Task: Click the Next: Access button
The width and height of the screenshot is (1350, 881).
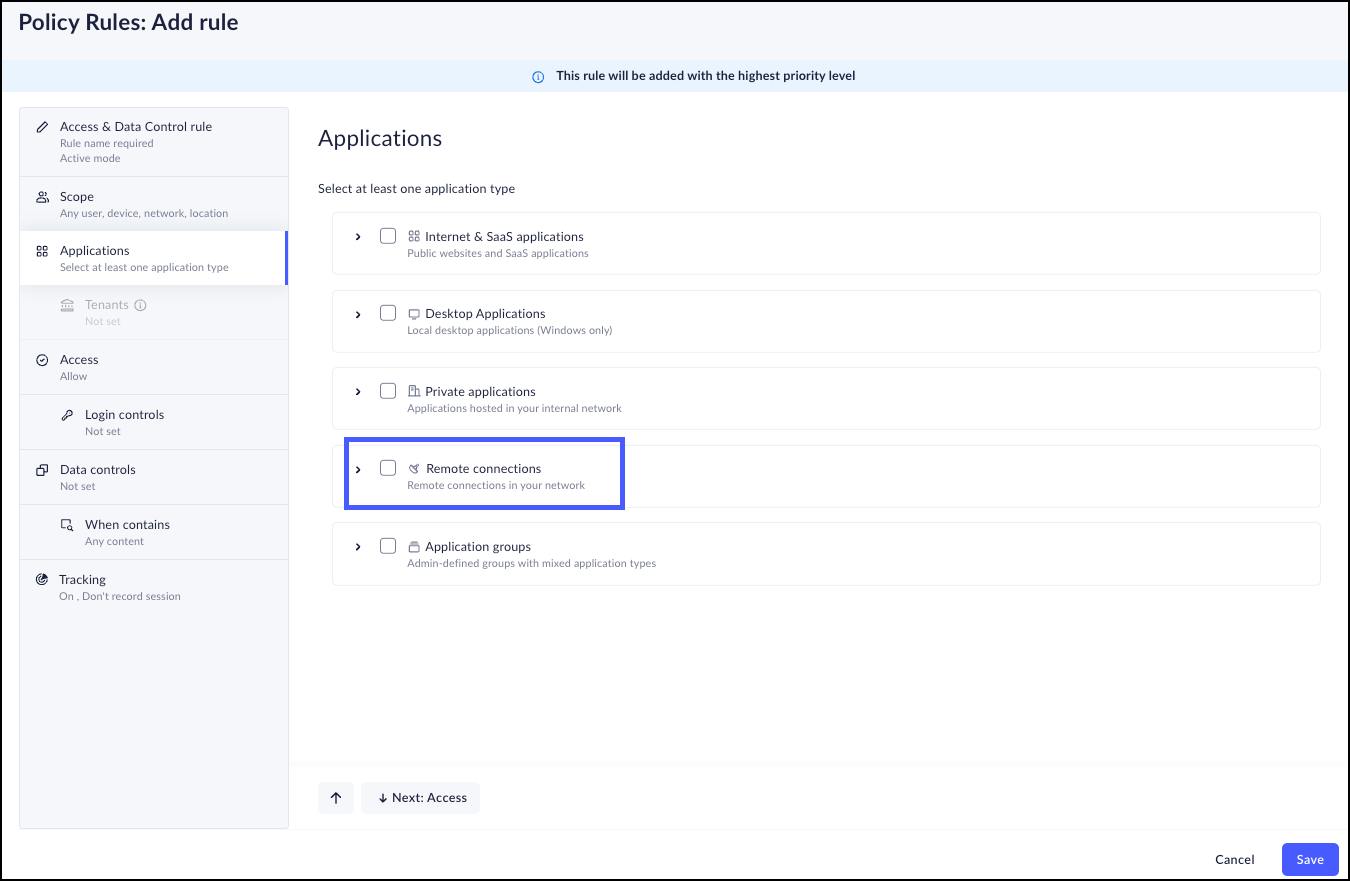Action: click(421, 798)
